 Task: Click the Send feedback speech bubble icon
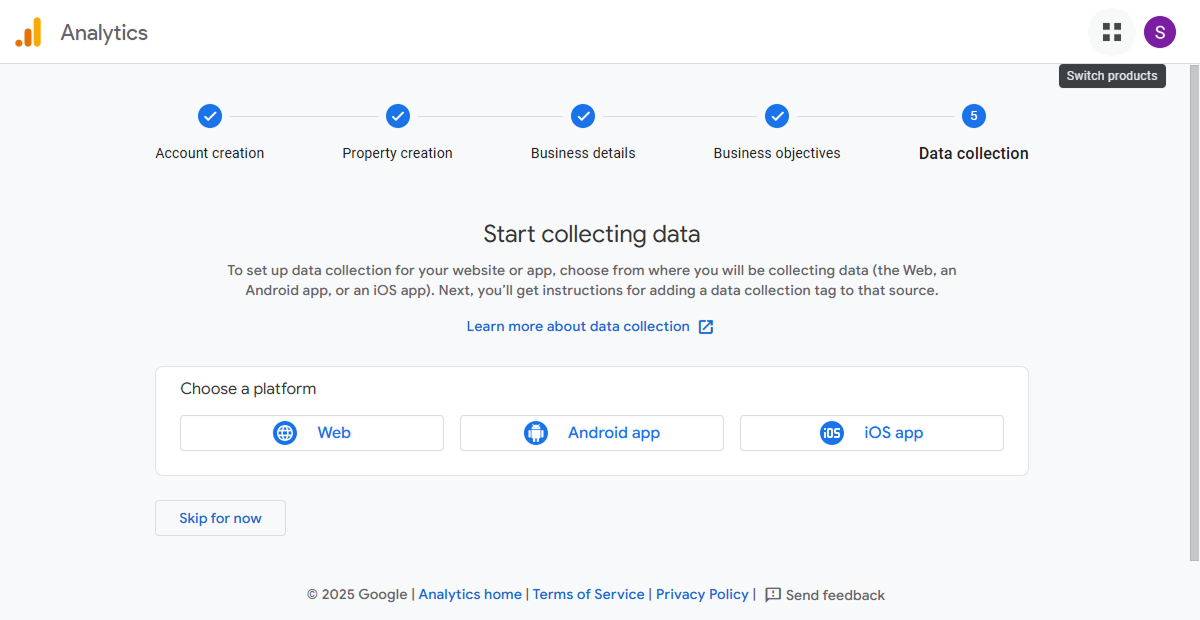click(x=771, y=594)
